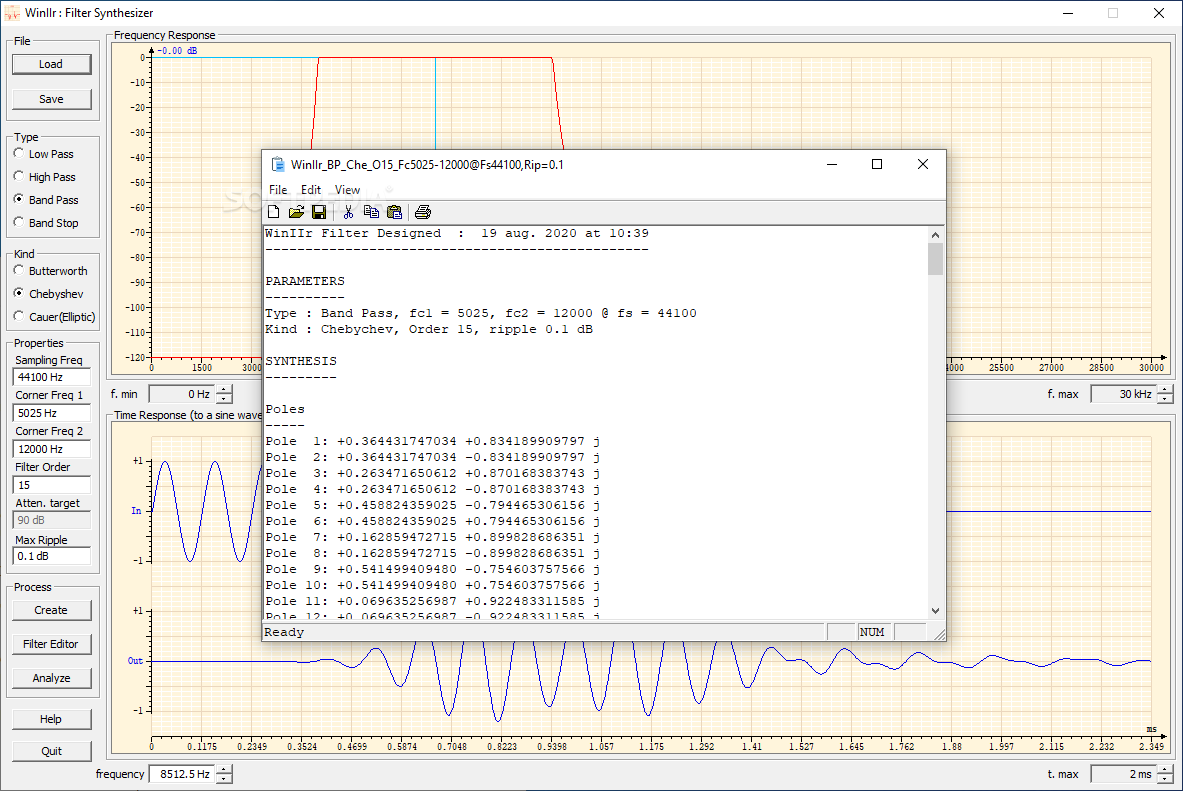Click the t. max field showing 2 ms

click(x=1124, y=774)
